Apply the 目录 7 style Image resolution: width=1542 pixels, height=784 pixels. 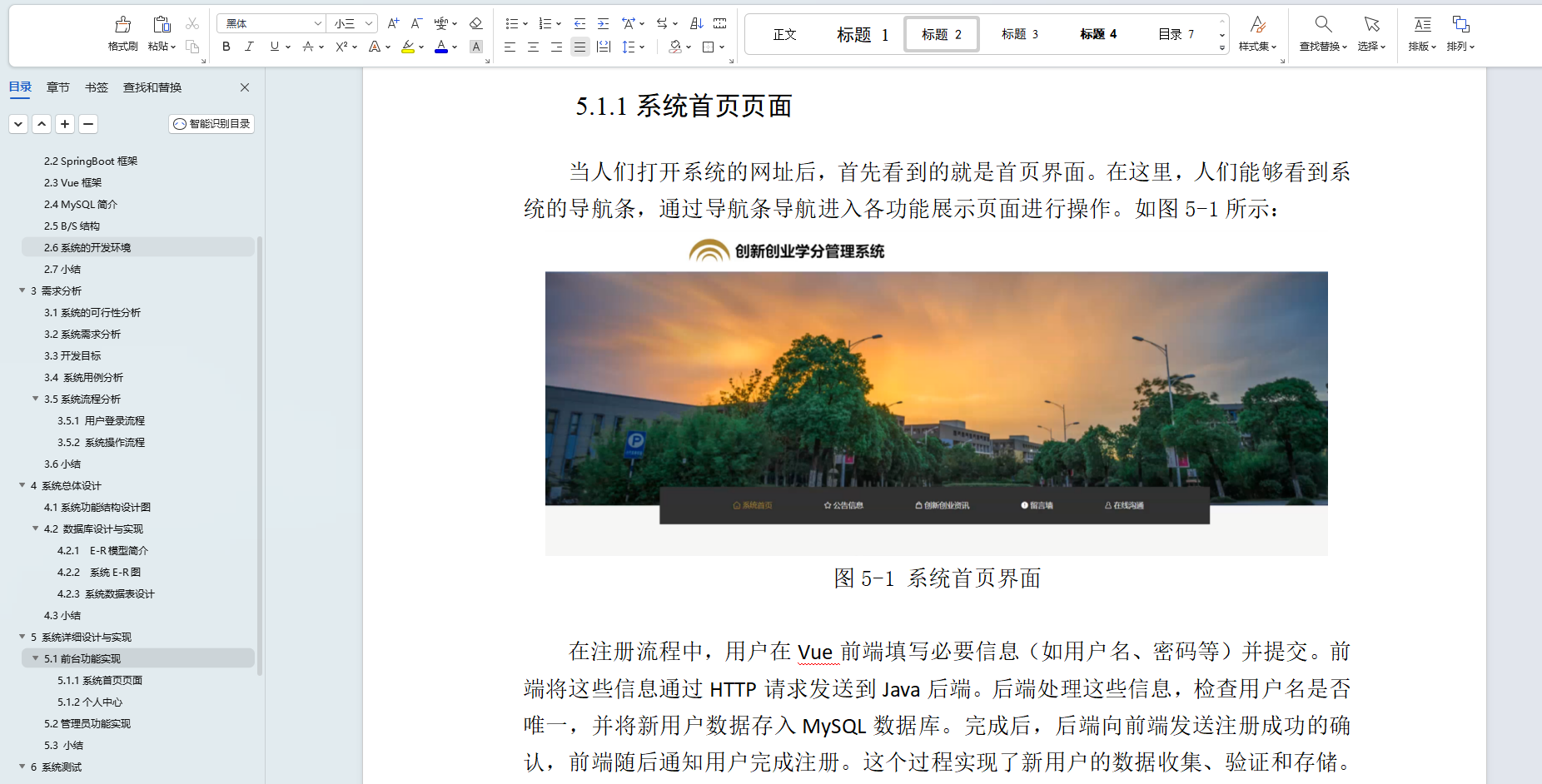coord(1176,34)
